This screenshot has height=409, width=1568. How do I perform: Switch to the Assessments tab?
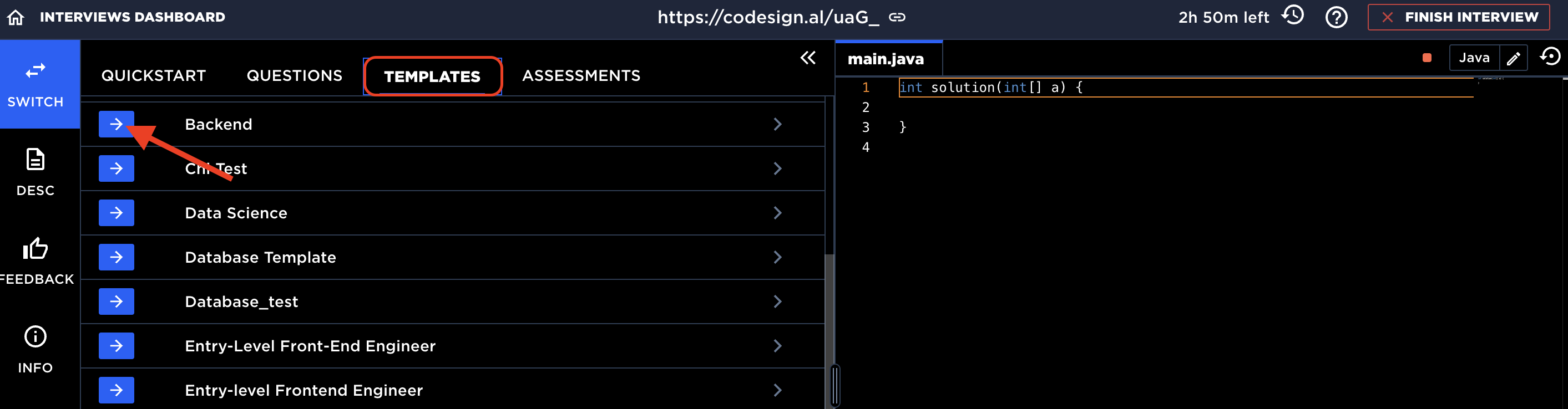pyautogui.click(x=581, y=75)
